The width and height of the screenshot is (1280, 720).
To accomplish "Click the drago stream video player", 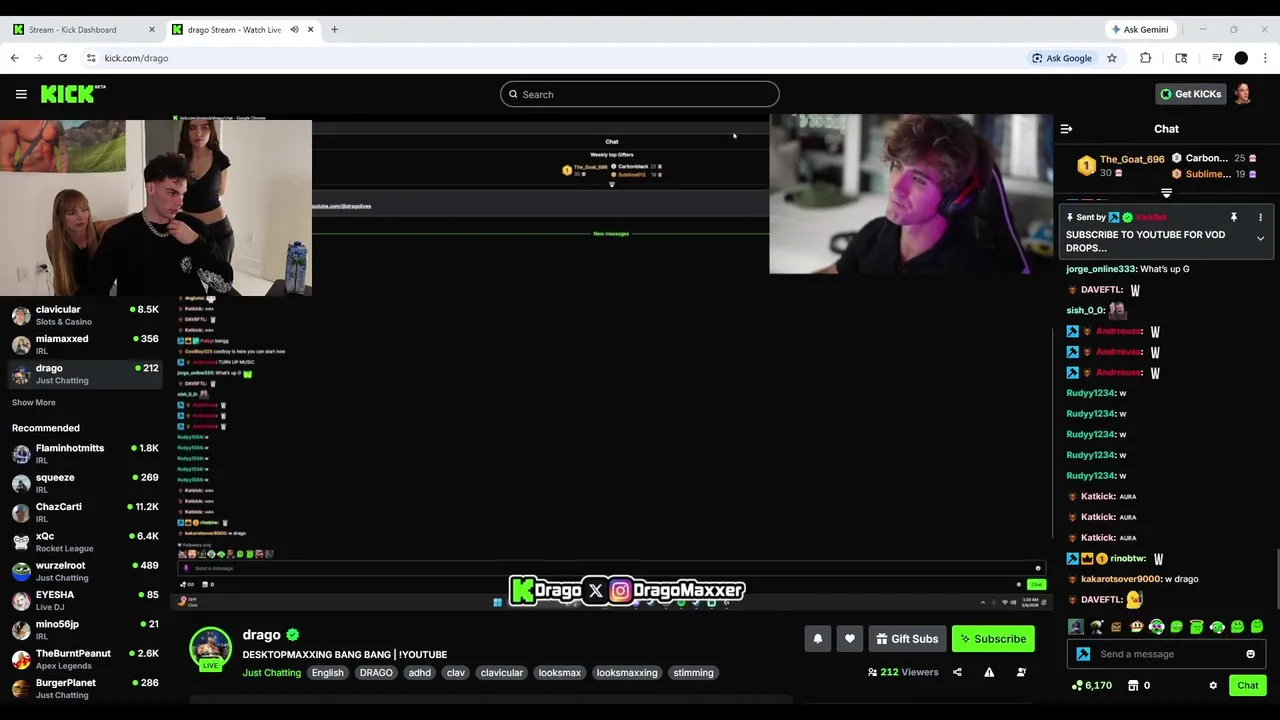I will (611, 361).
